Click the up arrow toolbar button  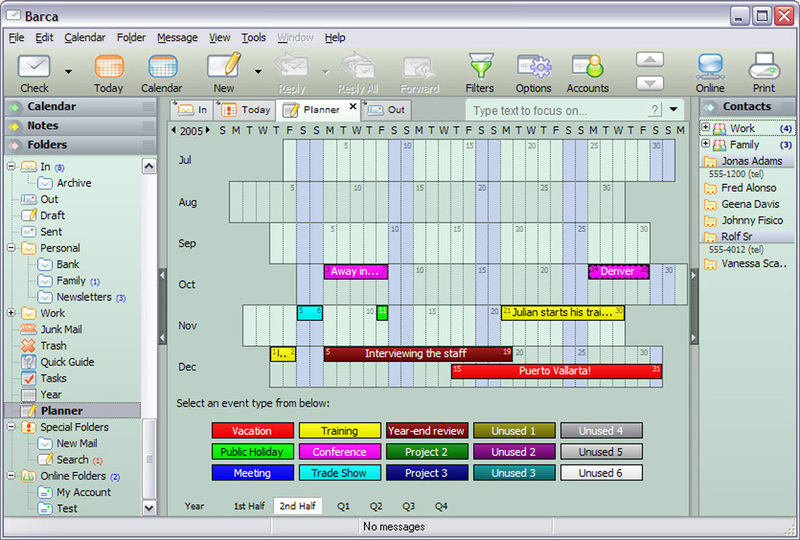pyautogui.click(x=650, y=60)
